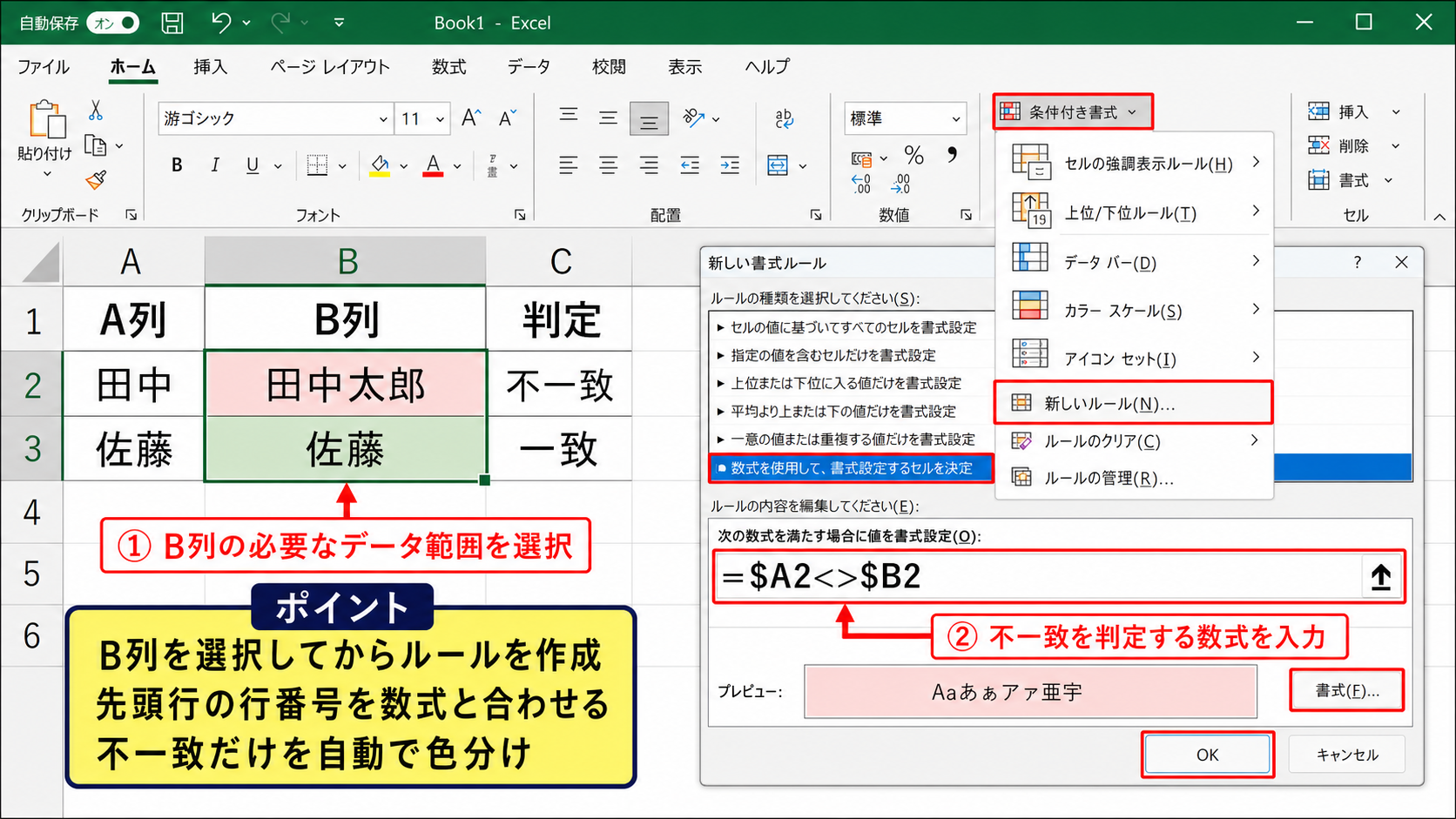The height and width of the screenshot is (819, 1456).
Task: Open the ファイル tab
Action: coord(44,67)
